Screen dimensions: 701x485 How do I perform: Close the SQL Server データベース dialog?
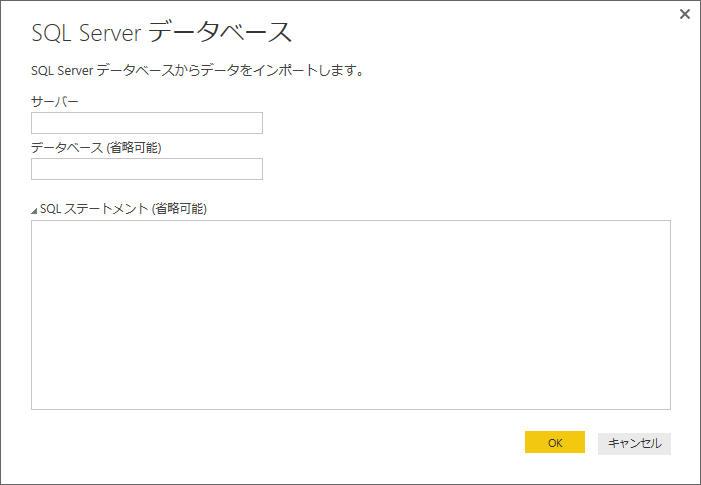(684, 14)
